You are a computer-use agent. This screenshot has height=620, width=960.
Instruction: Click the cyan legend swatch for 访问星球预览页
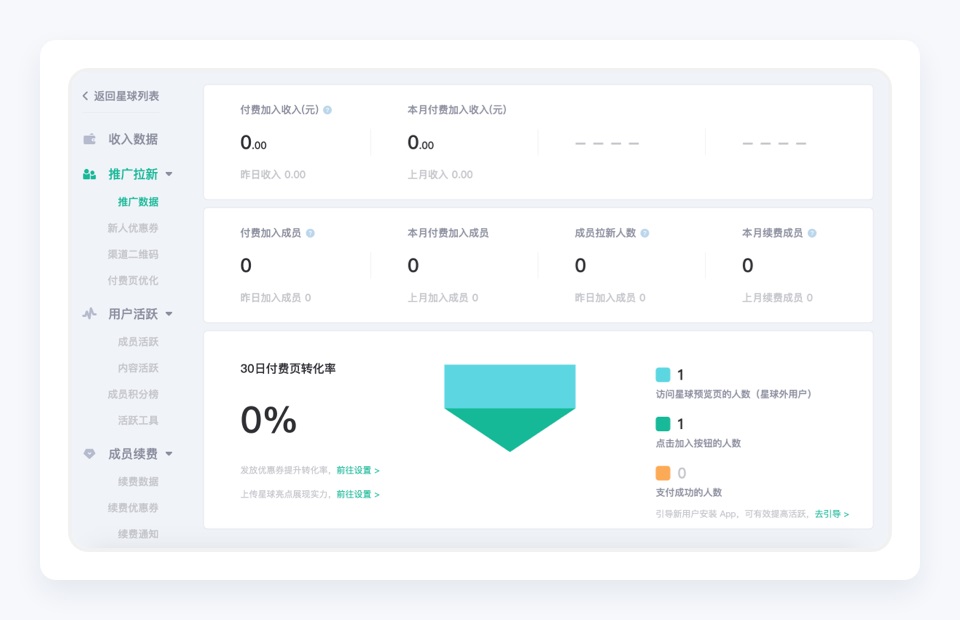click(x=662, y=375)
